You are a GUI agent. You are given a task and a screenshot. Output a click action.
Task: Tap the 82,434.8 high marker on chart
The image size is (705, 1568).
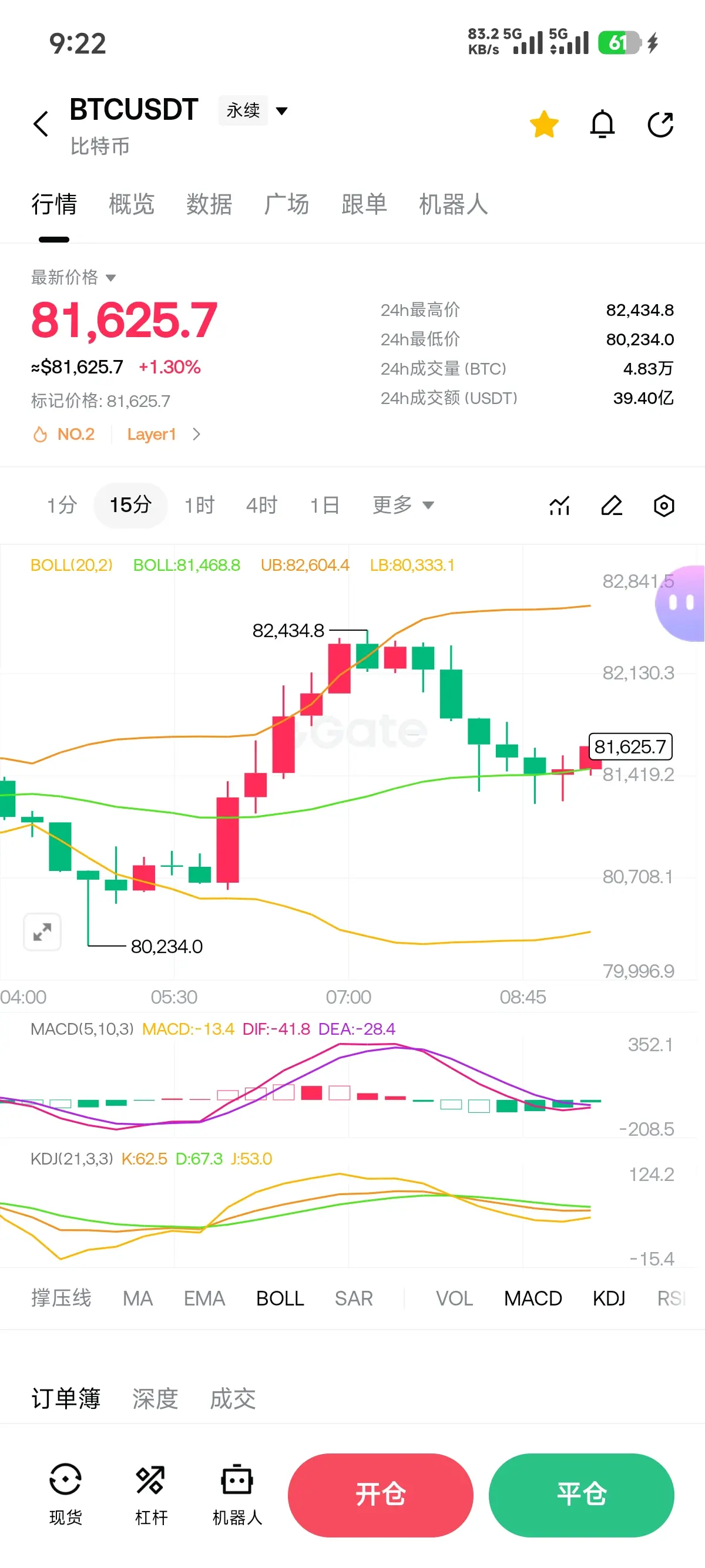pyautogui.click(x=288, y=631)
